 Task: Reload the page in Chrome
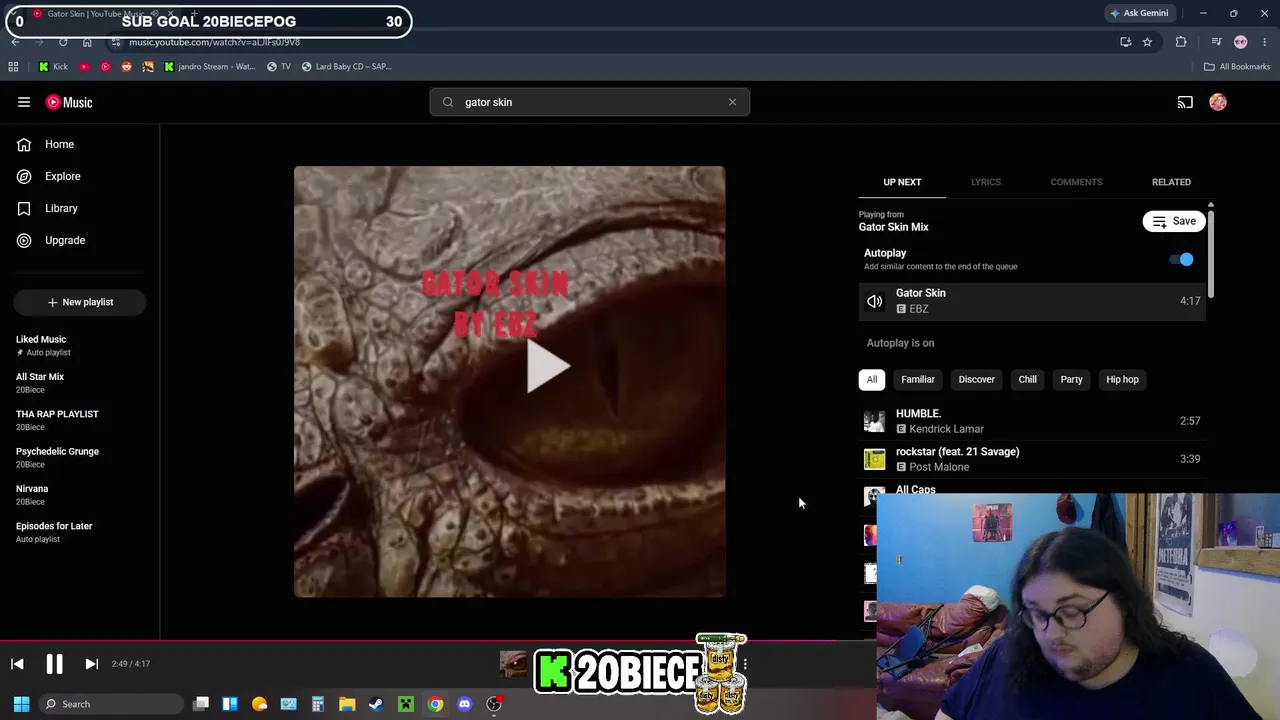click(63, 42)
